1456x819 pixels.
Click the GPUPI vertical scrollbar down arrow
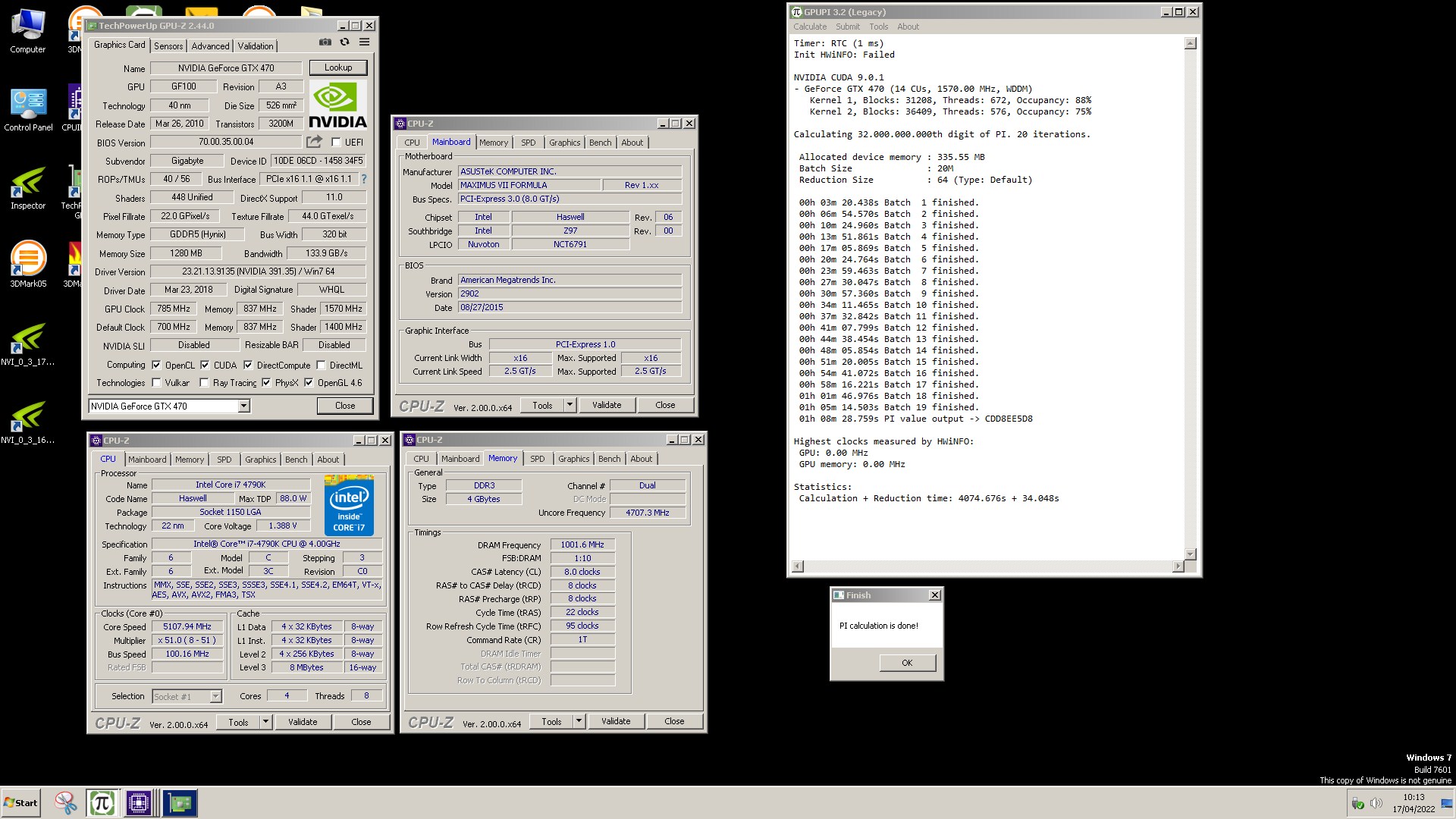tap(1190, 554)
